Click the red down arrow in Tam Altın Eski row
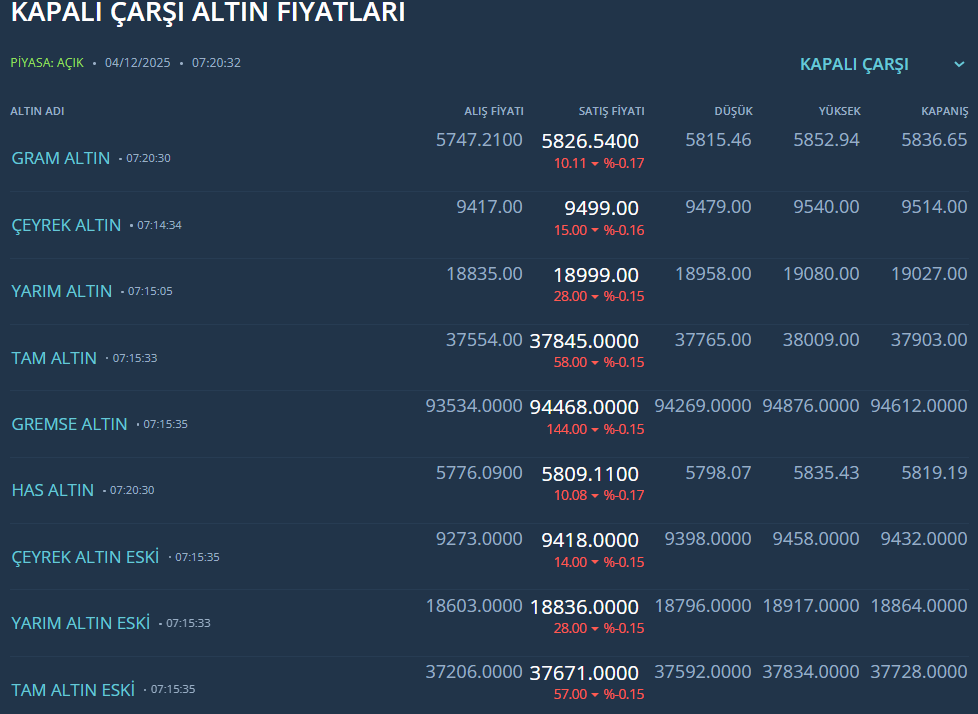 click(595, 695)
